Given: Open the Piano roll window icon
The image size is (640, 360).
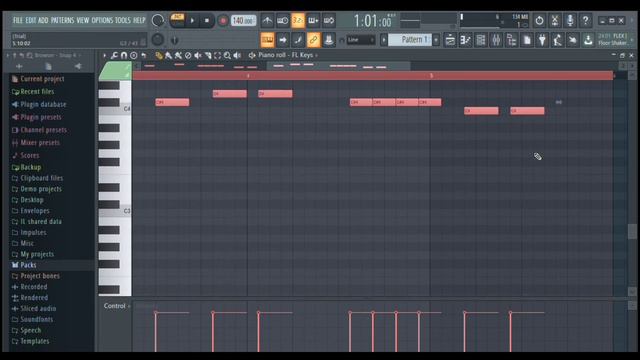Looking at the screenshot, I should [465, 40].
